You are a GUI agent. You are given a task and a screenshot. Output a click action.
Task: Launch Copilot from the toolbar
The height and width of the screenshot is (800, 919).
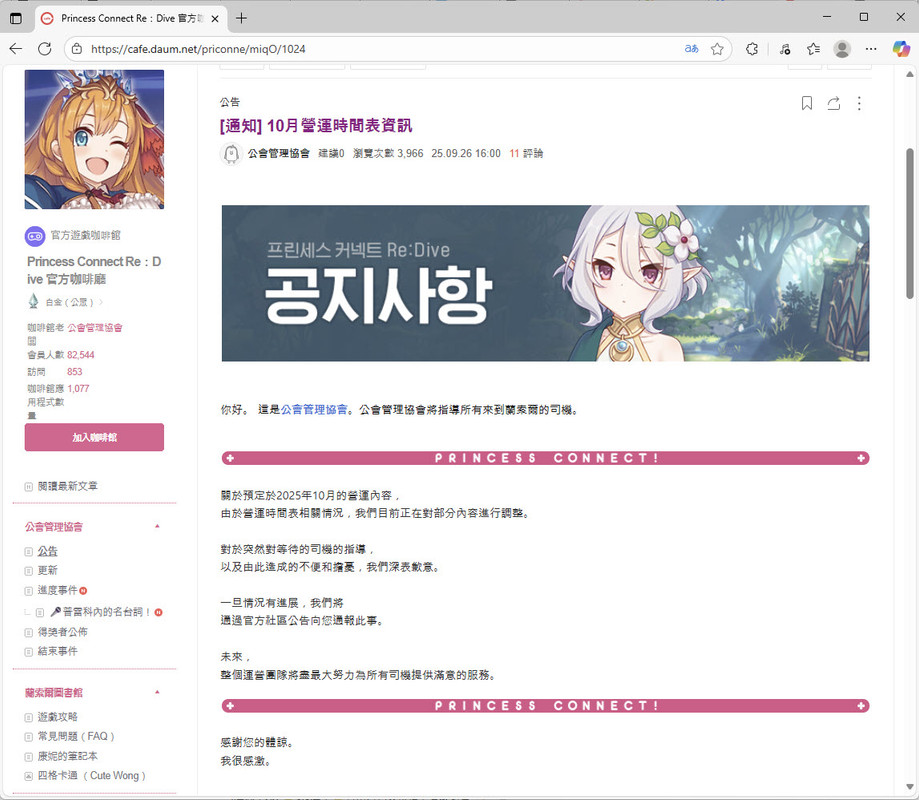pyautogui.click(x=901, y=49)
